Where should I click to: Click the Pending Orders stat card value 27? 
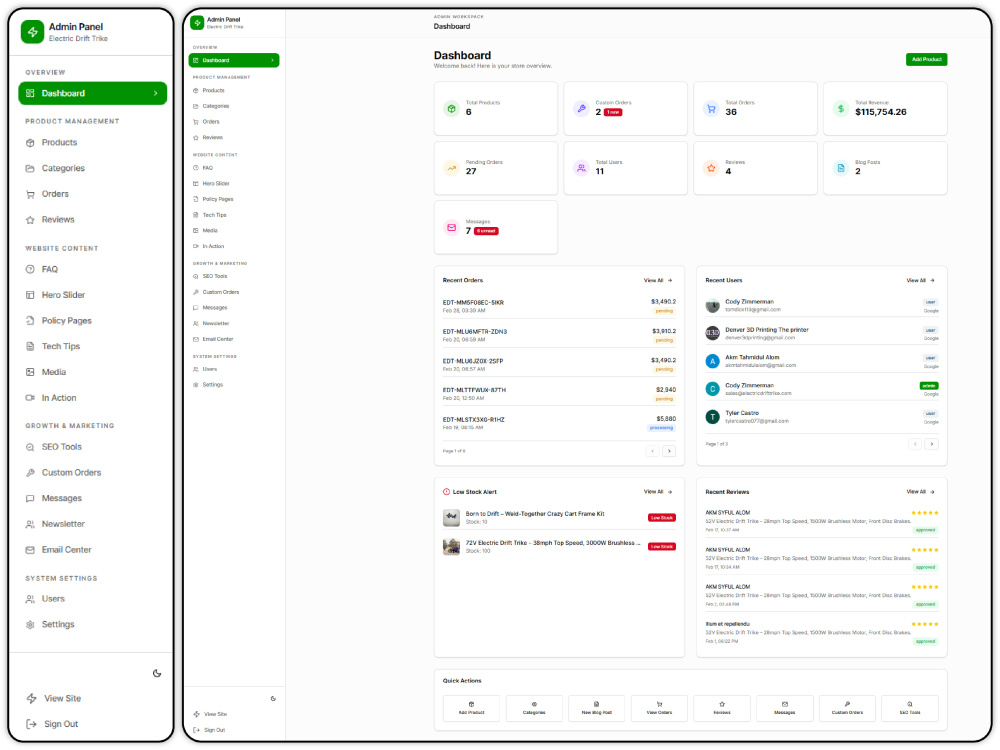click(x=471, y=172)
